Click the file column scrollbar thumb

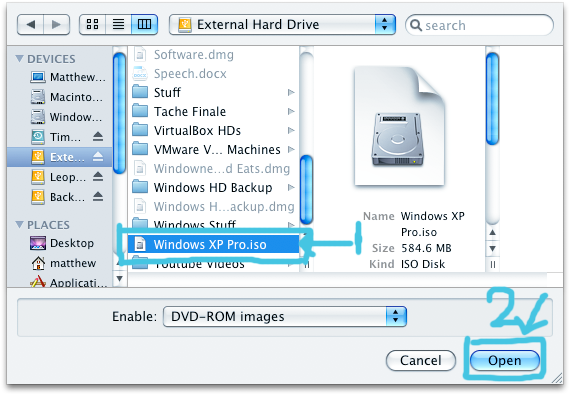coord(306,190)
